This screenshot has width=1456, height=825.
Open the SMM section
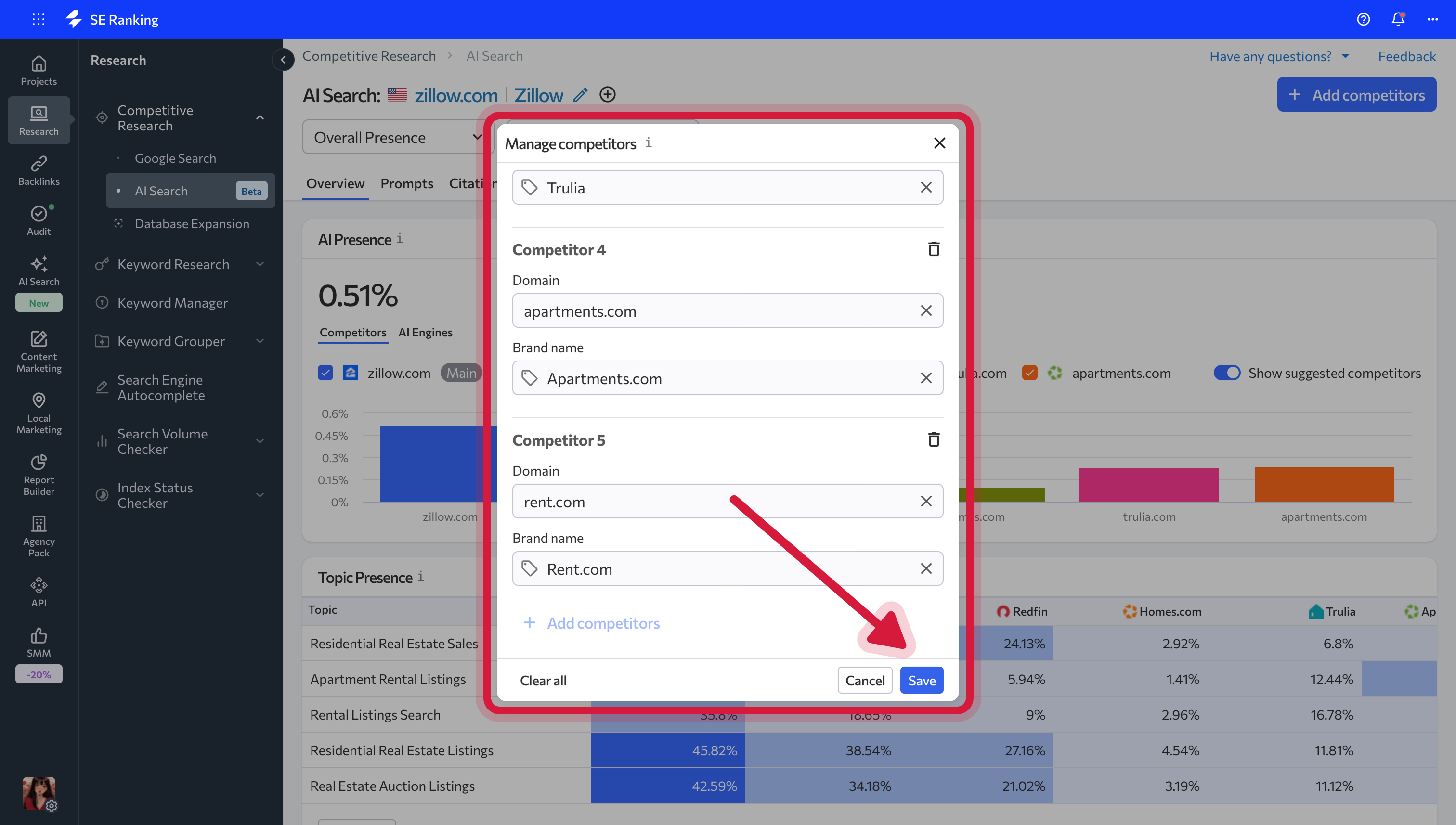tap(39, 643)
